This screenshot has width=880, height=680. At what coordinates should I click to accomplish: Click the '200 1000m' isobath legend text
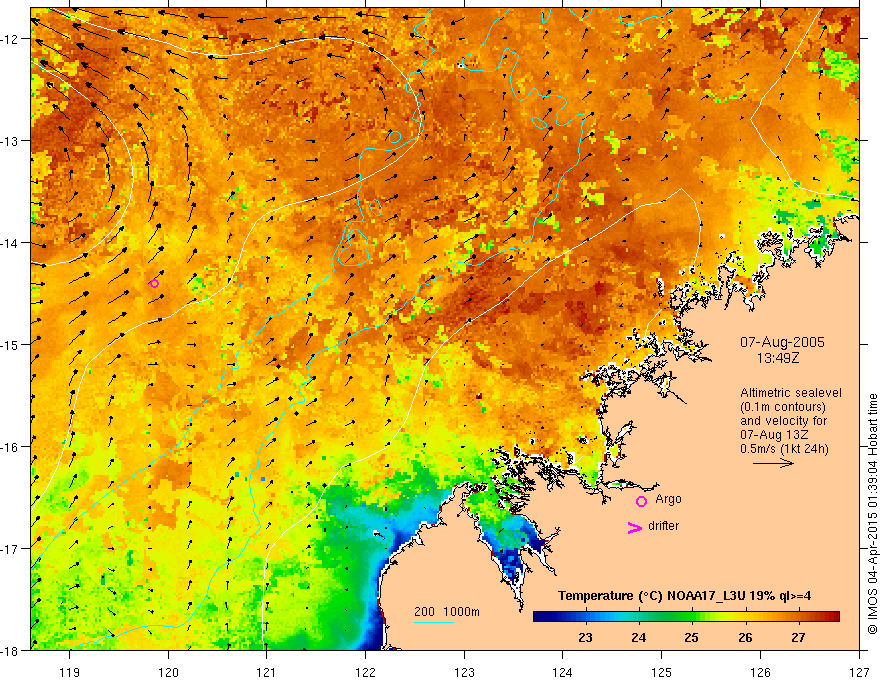[447, 612]
